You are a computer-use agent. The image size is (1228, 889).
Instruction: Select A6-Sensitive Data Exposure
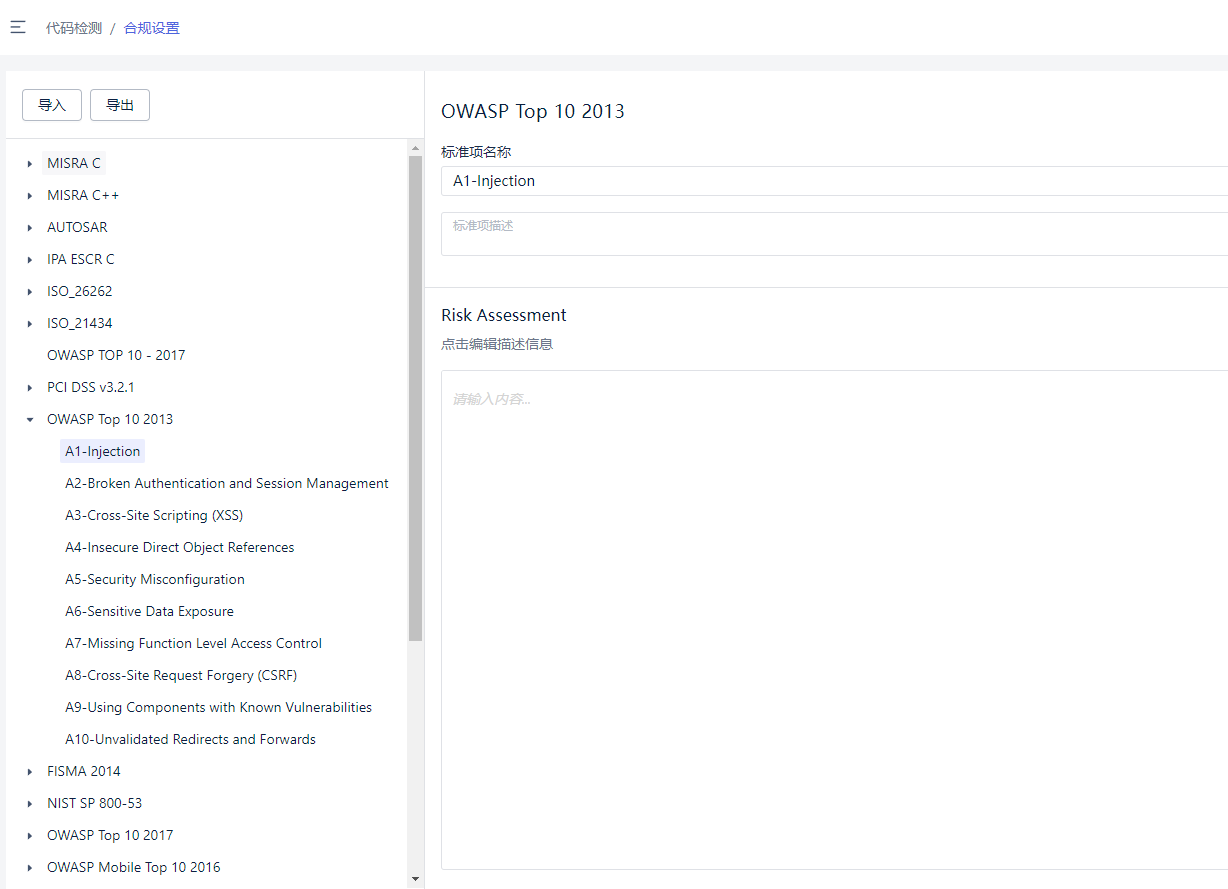149,611
